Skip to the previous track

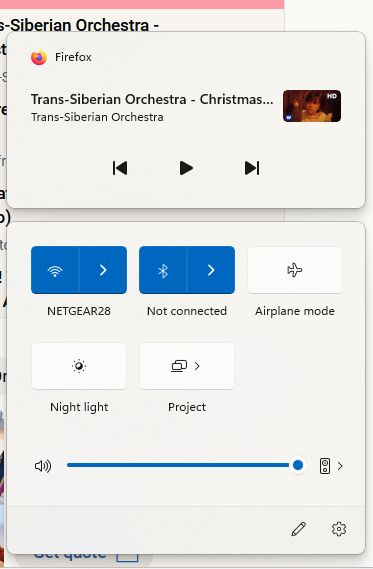coord(120,168)
